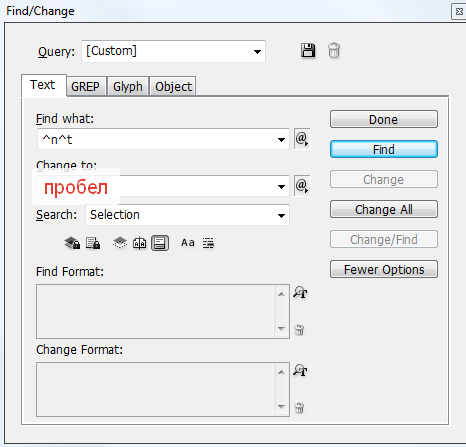Toggle Include Hidden Layers option
This screenshot has height=447, width=466.
pos(120,243)
